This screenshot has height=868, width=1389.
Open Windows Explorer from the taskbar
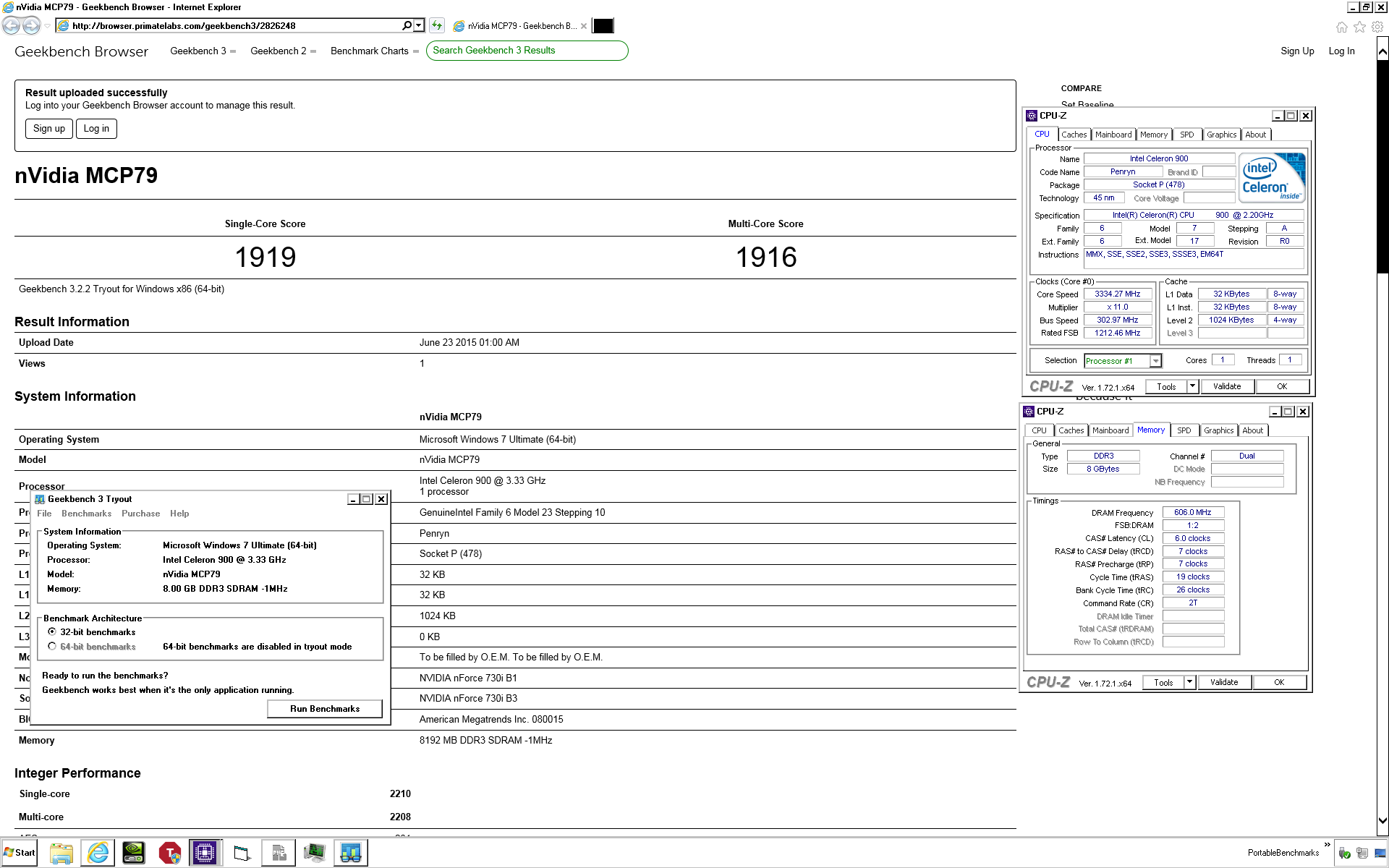pos(61,853)
